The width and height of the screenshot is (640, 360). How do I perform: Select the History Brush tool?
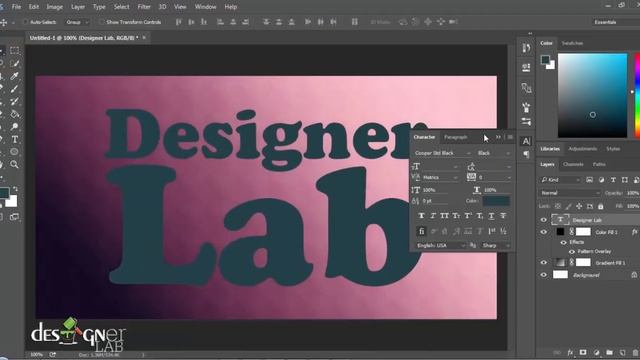15,101
